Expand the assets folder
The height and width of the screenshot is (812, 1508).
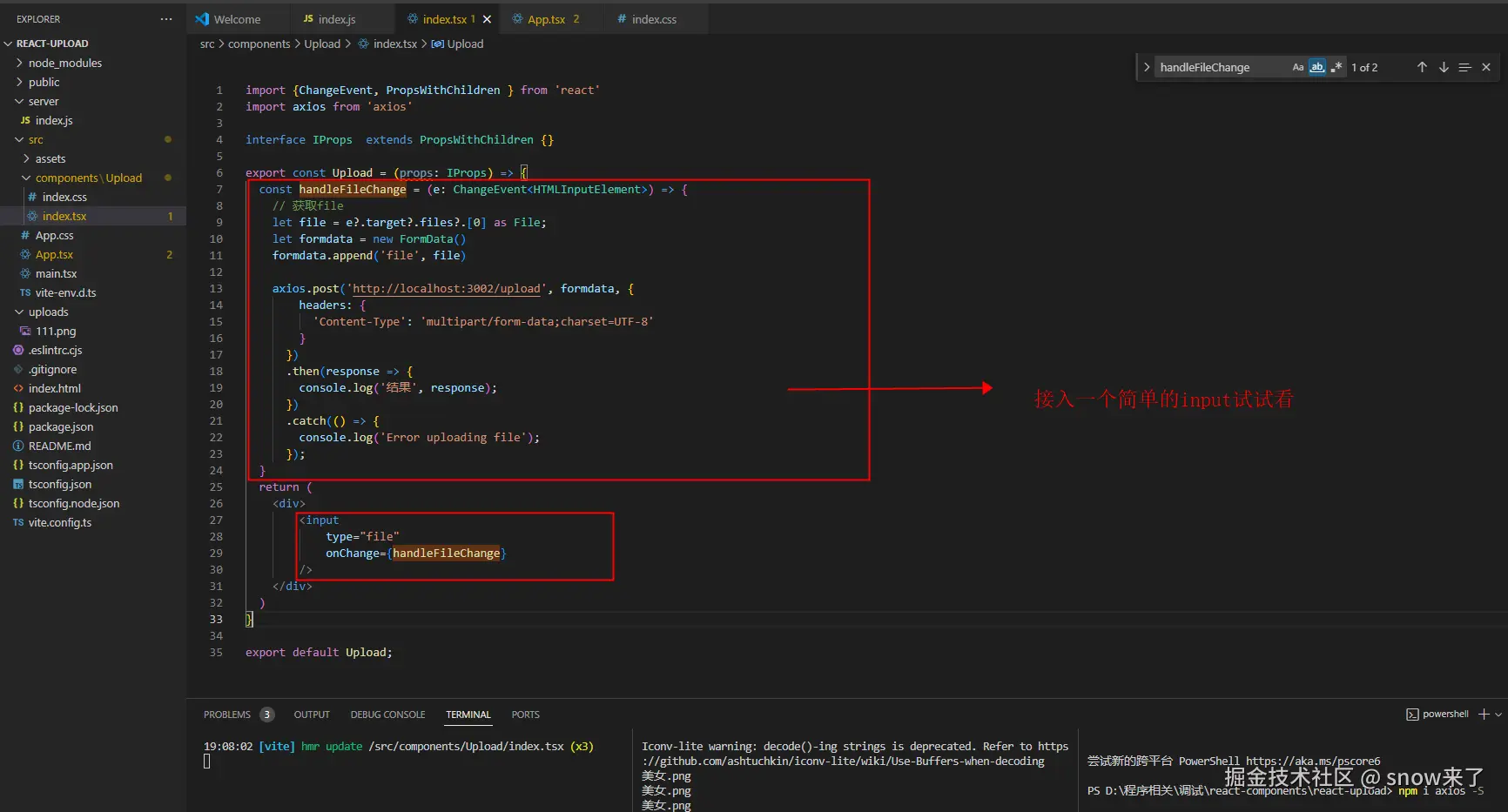pos(50,158)
